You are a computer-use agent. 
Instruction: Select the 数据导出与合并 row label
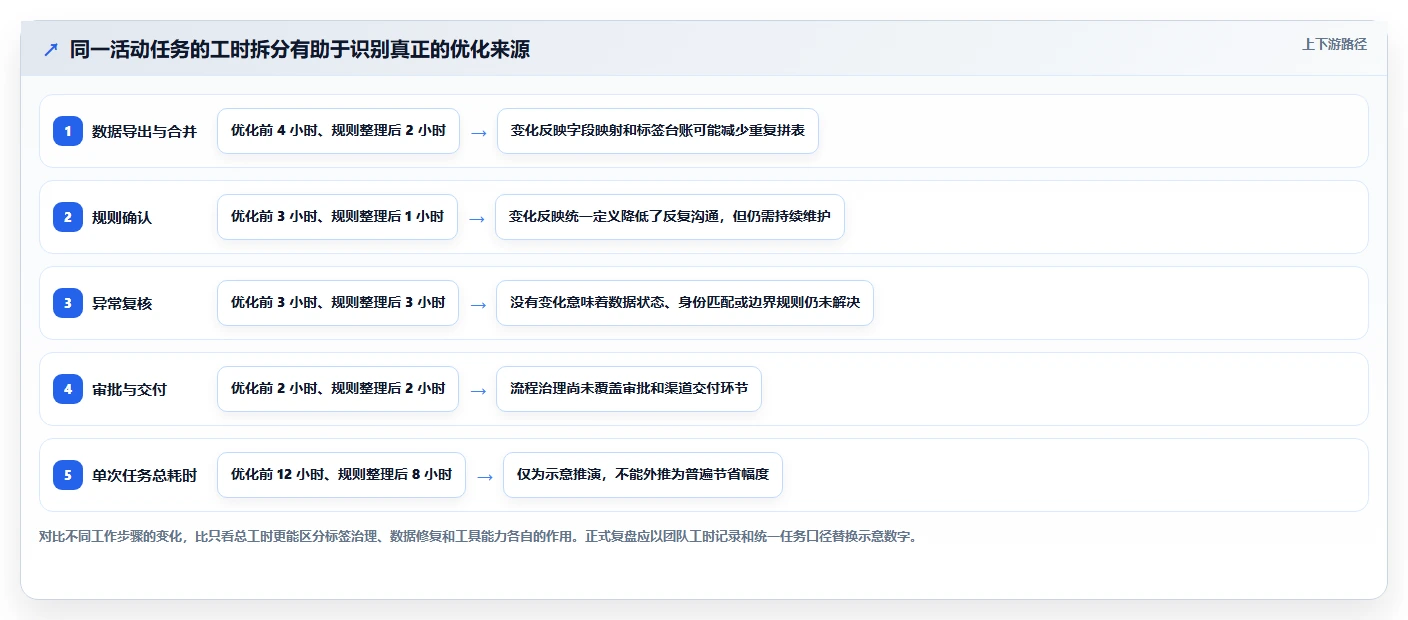[144, 131]
